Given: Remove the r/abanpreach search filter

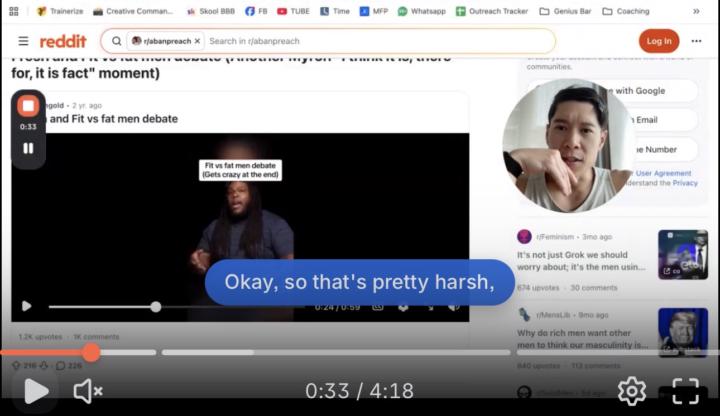Looking at the screenshot, I should 197,41.
